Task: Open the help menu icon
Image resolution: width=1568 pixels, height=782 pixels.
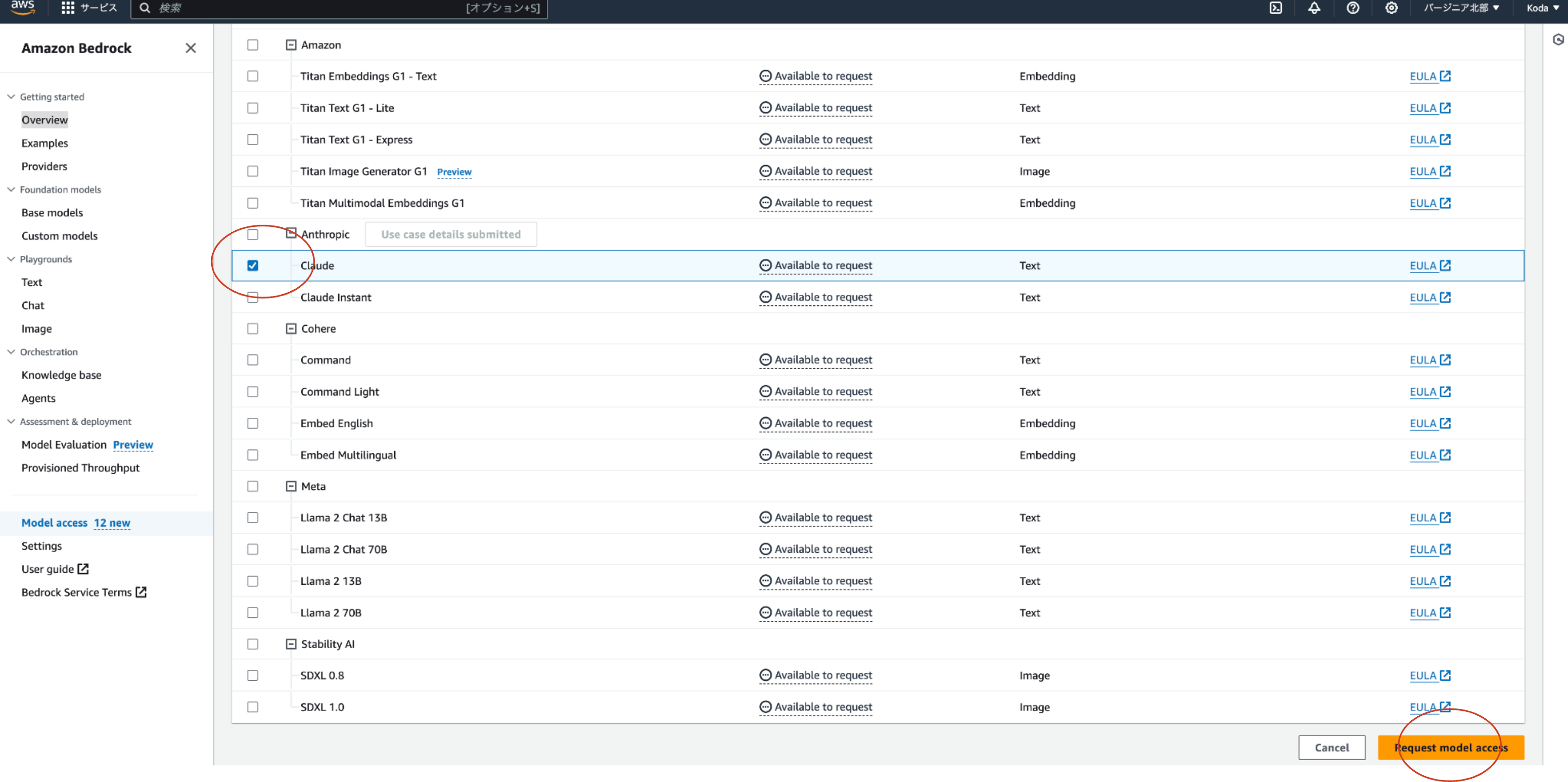Action: (1352, 8)
